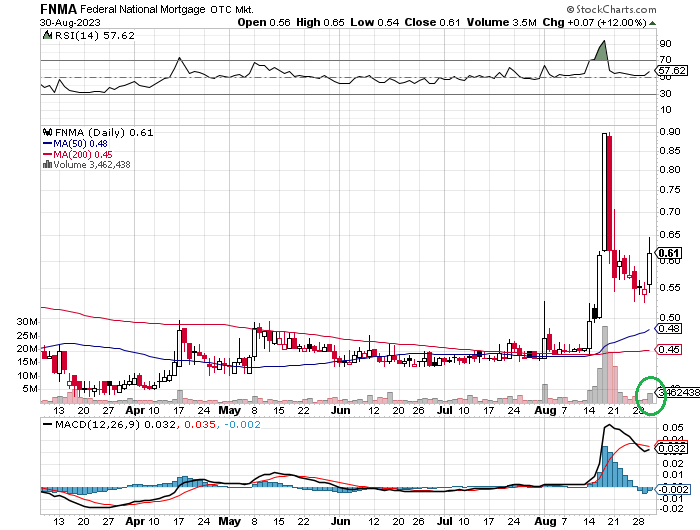This screenshot has height=530, width=700.
Task: Click the black MACD legend line marker
Action: pyautogui.click(x=47, y=424)
